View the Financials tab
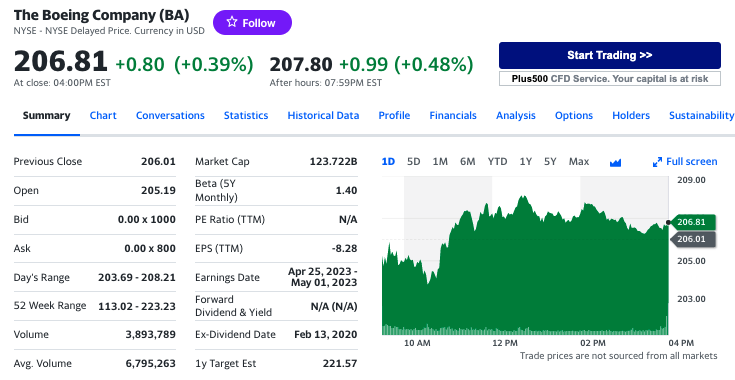Image resolution: width=735 pixels, height=380 pixels. (453, 115)
